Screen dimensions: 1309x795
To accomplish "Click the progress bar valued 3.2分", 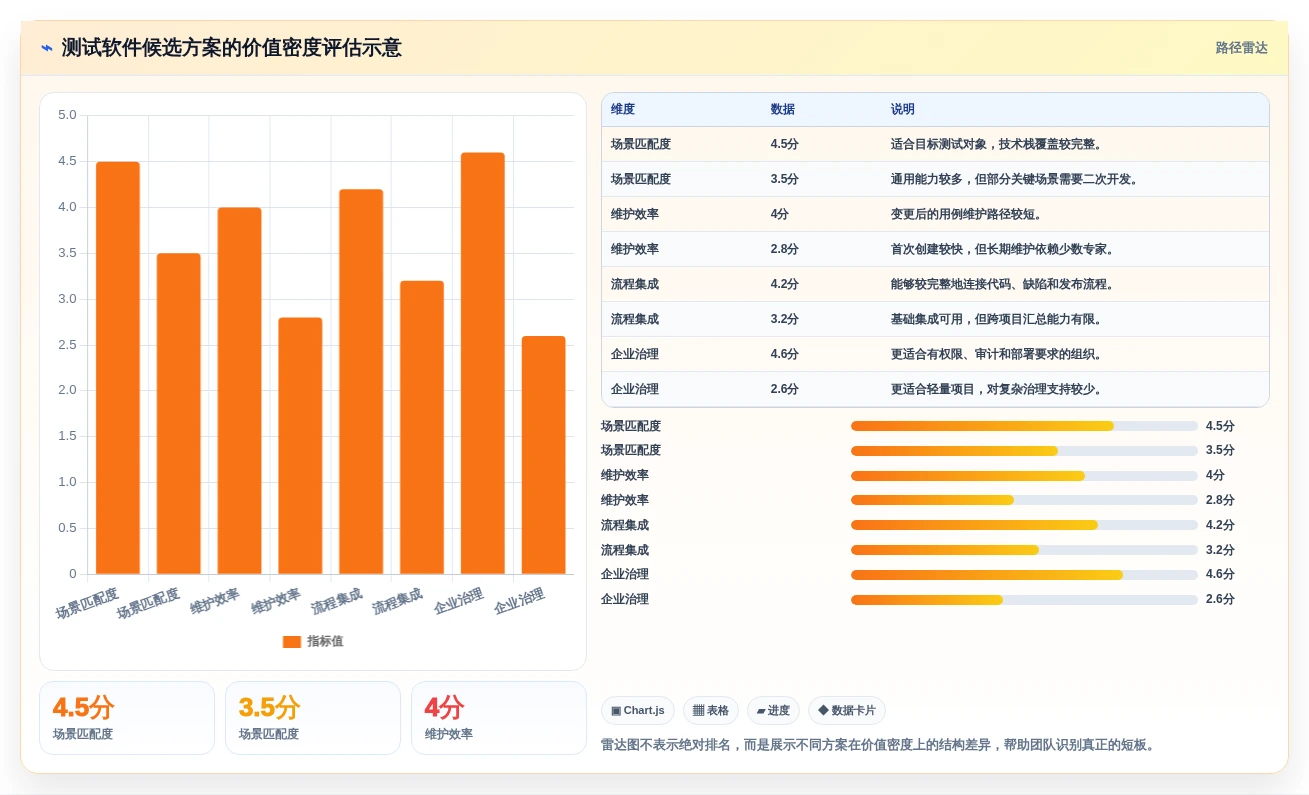I will [1024, 550].
